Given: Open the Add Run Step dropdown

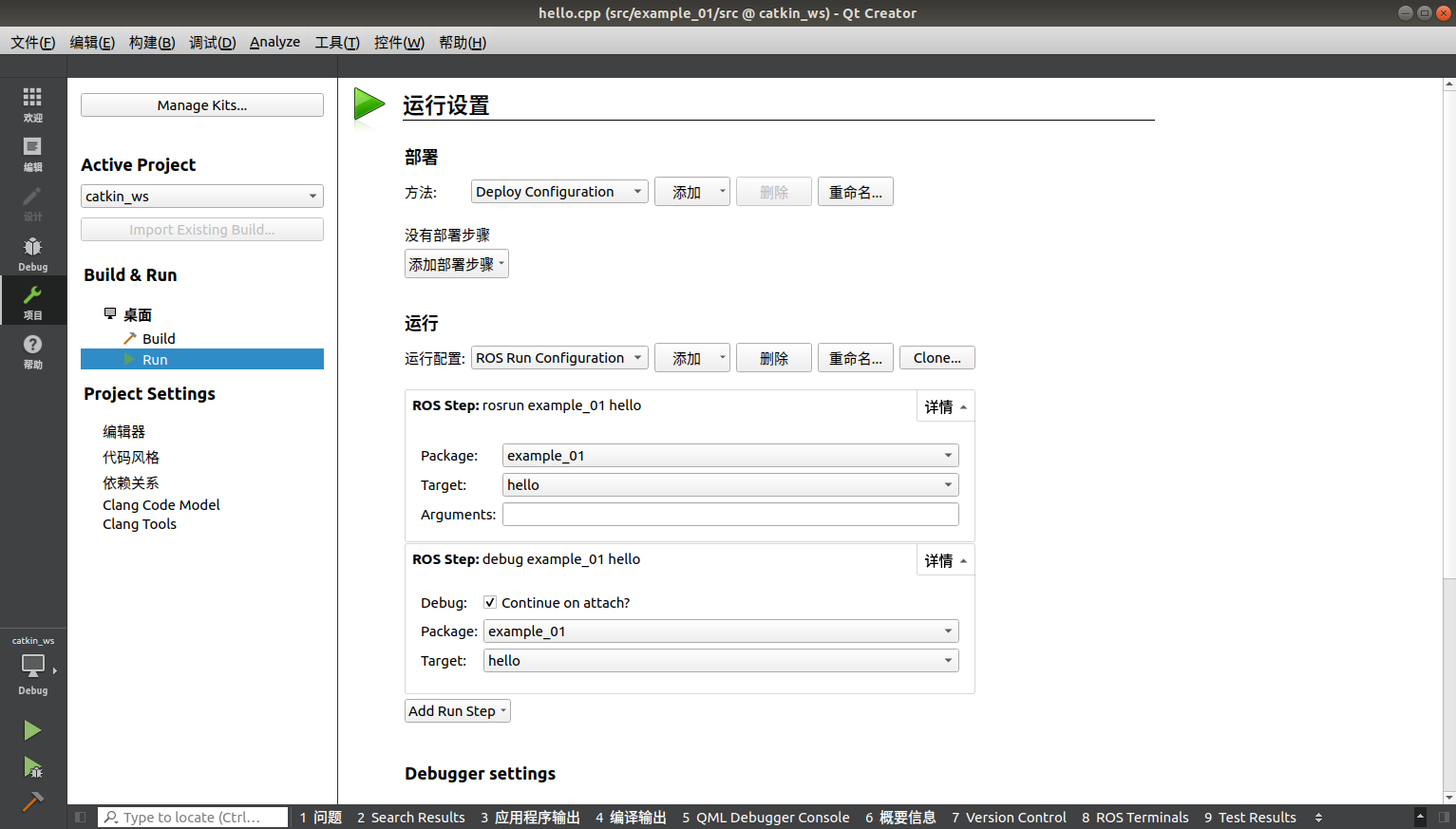Looking at the screenshot, I should tap(457, 710).
